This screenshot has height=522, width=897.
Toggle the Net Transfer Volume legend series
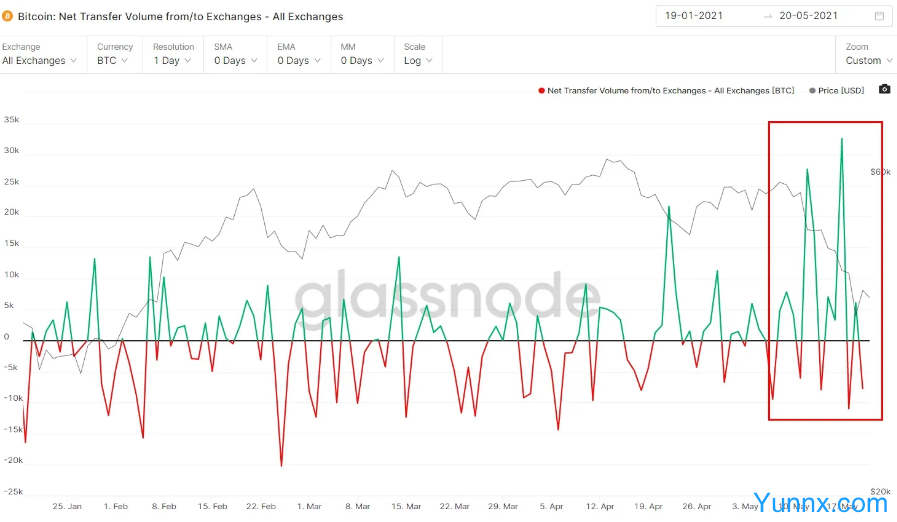[670, 90]
